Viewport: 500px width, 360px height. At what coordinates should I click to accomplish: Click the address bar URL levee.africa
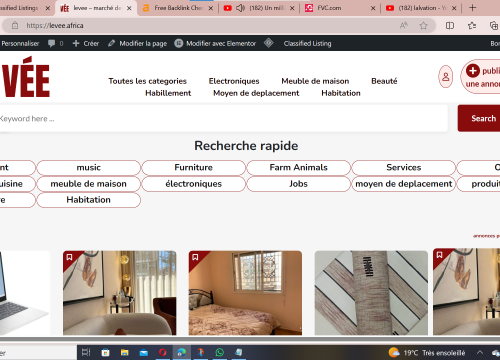pyautogui.click(x=55, y=25)
